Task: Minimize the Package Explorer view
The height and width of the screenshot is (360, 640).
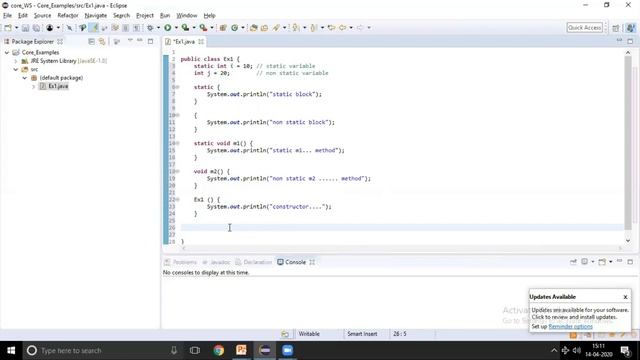Action: 140,41
